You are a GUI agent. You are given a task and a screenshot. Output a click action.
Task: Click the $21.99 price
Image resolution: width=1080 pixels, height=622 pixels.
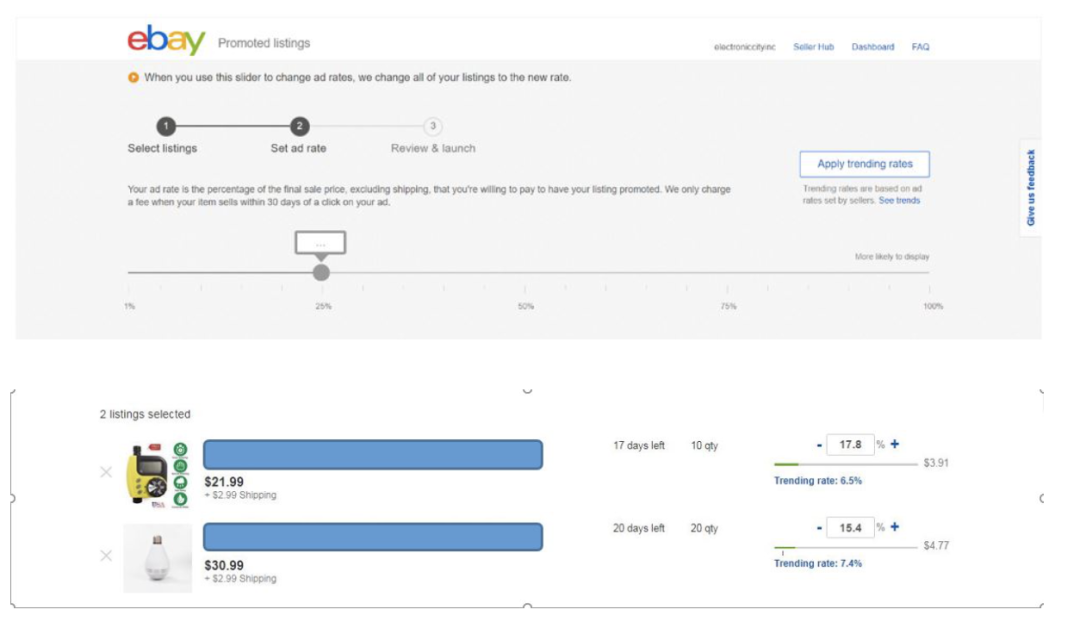pos(224,482)
